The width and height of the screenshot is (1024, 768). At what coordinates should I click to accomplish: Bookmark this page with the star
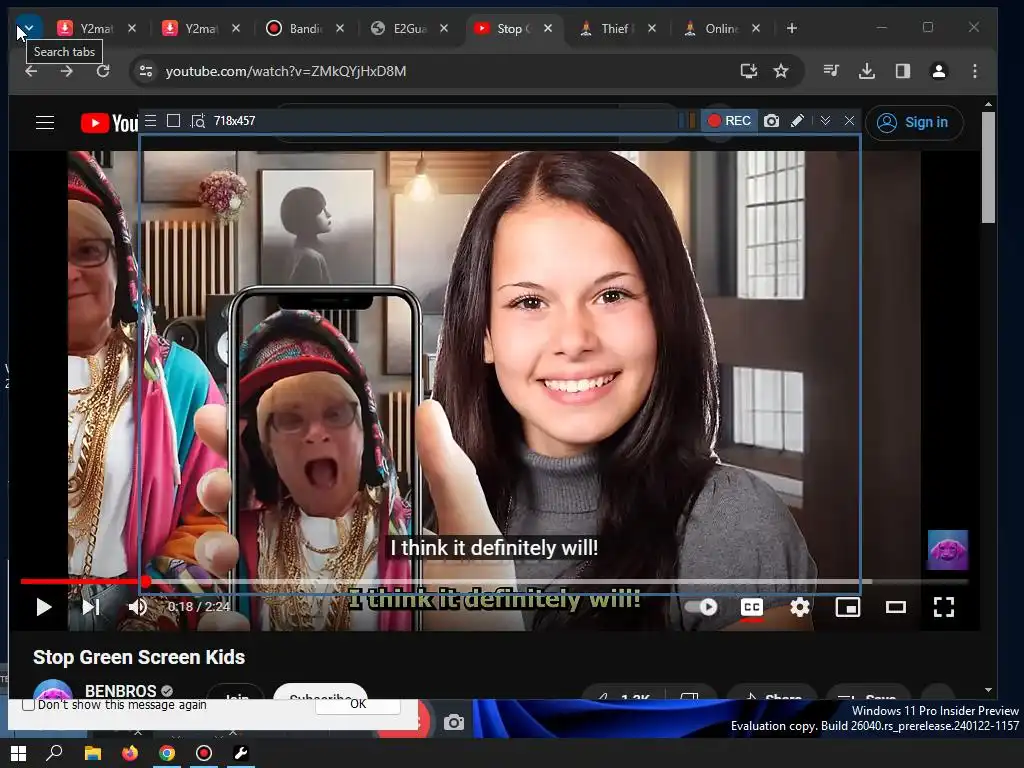[x=781, y=71]
